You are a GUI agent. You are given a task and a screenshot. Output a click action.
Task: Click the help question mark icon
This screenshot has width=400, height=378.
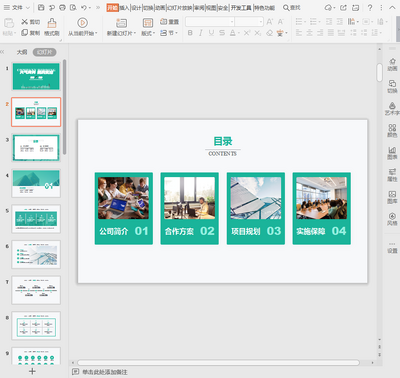[370, 7]
